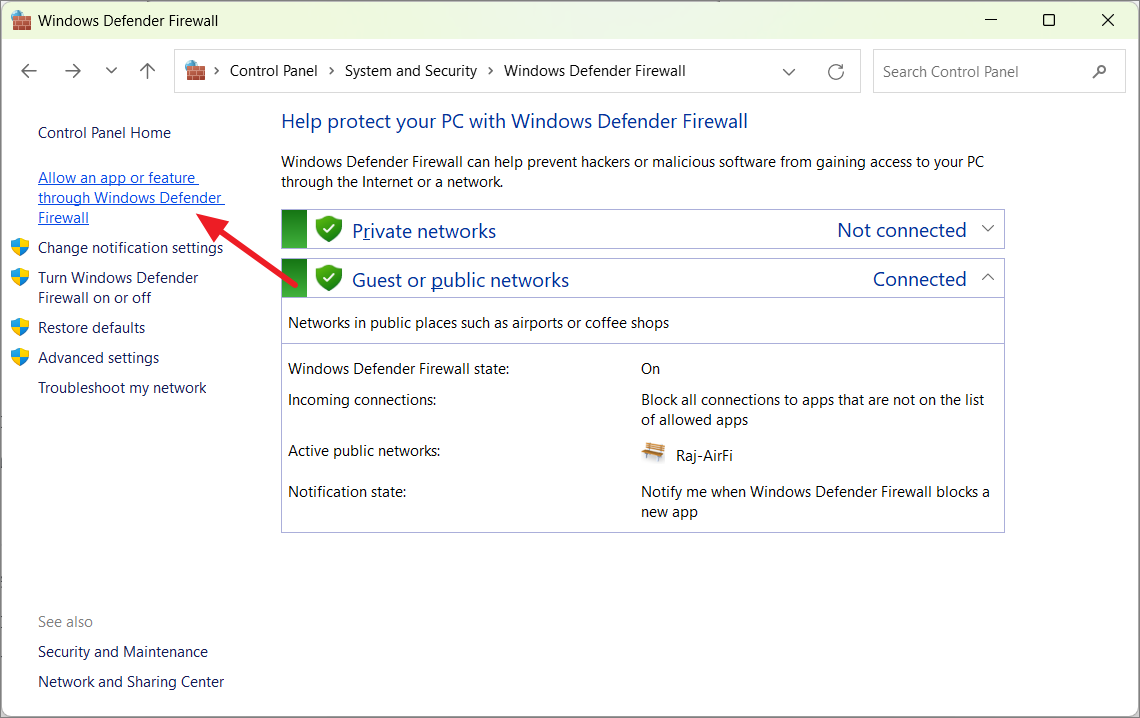Viewport: 1140px width, 718px height.
Task: Open the recent locations dropdown in address bar
Action: coord(789,71)
